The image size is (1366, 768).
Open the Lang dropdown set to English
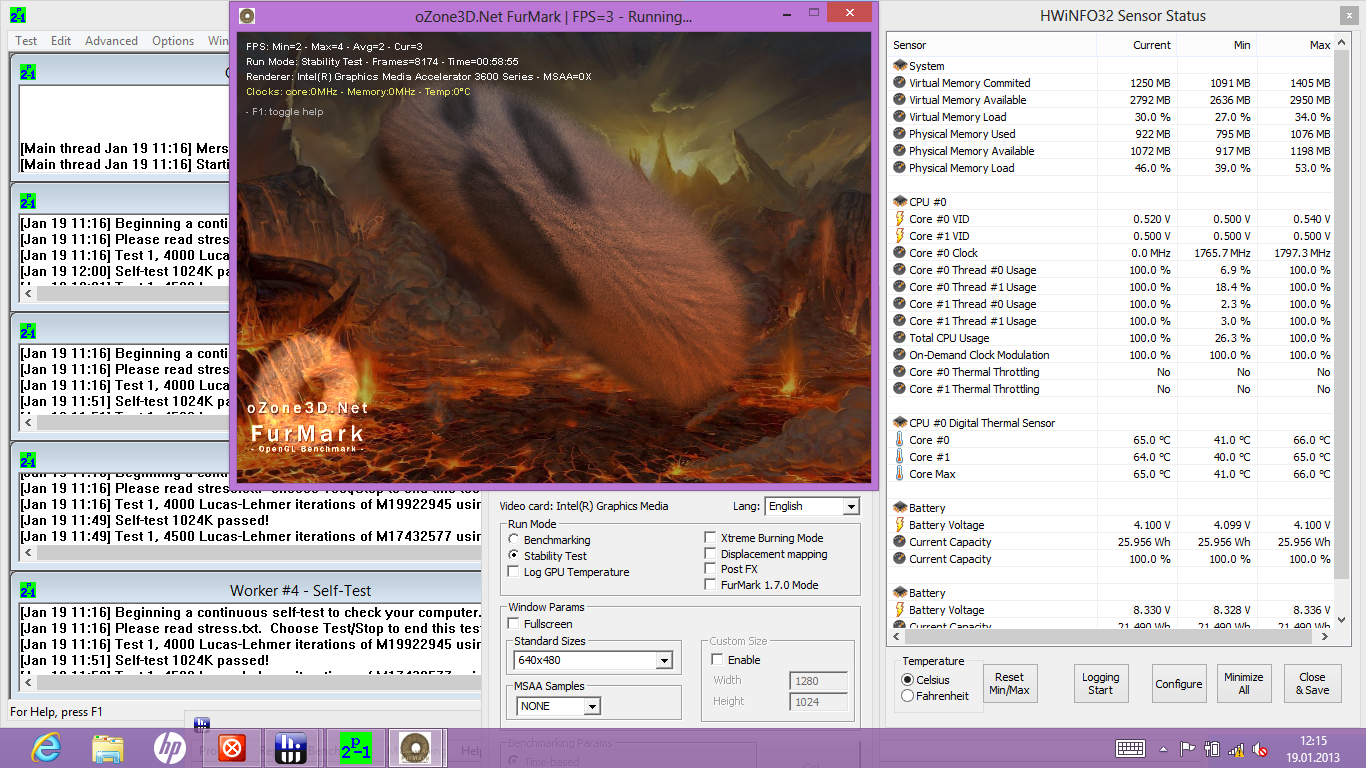click(x=811, y=506)
